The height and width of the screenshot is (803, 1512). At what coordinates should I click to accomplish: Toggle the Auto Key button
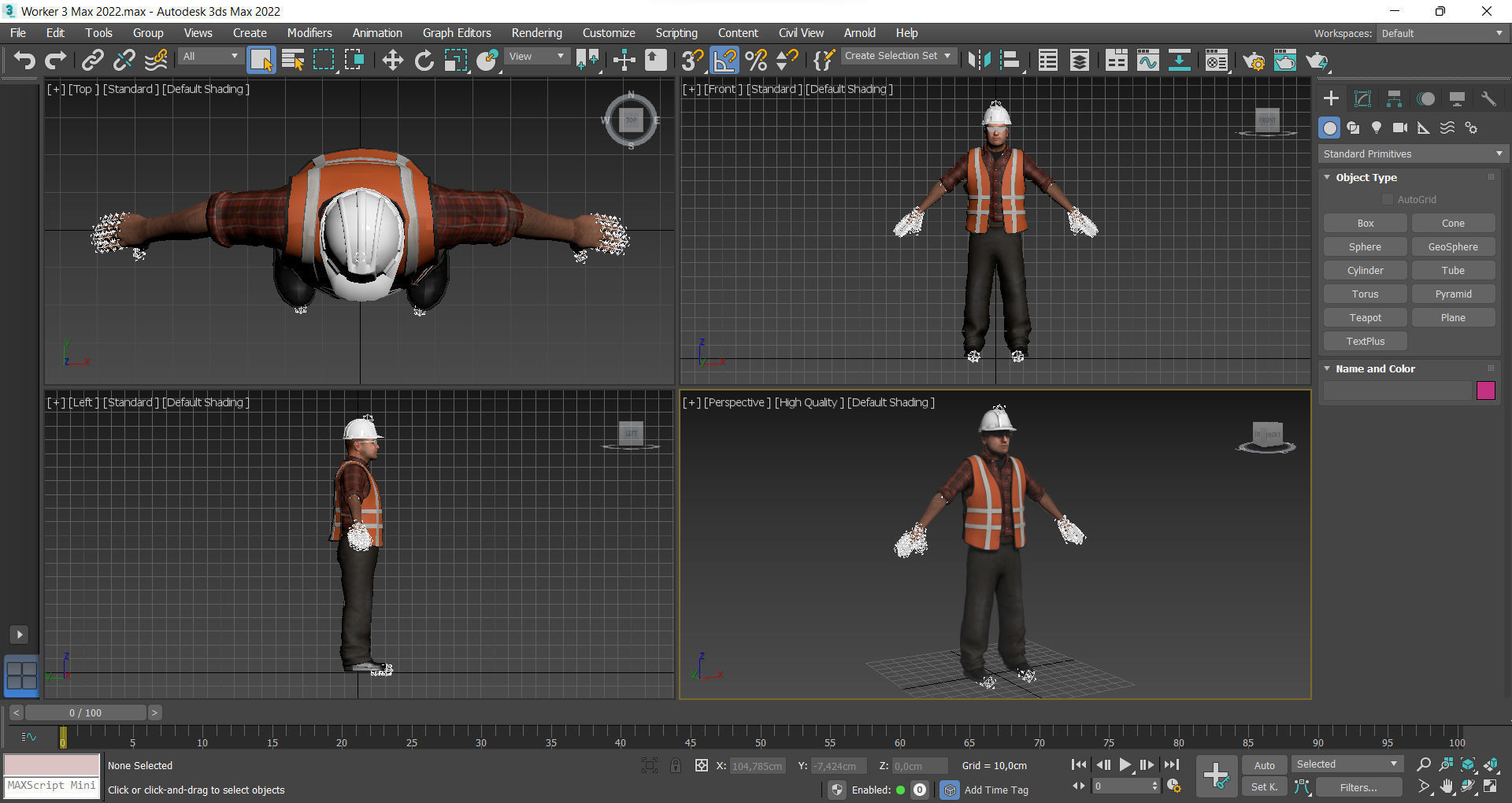pos(1264,765)
